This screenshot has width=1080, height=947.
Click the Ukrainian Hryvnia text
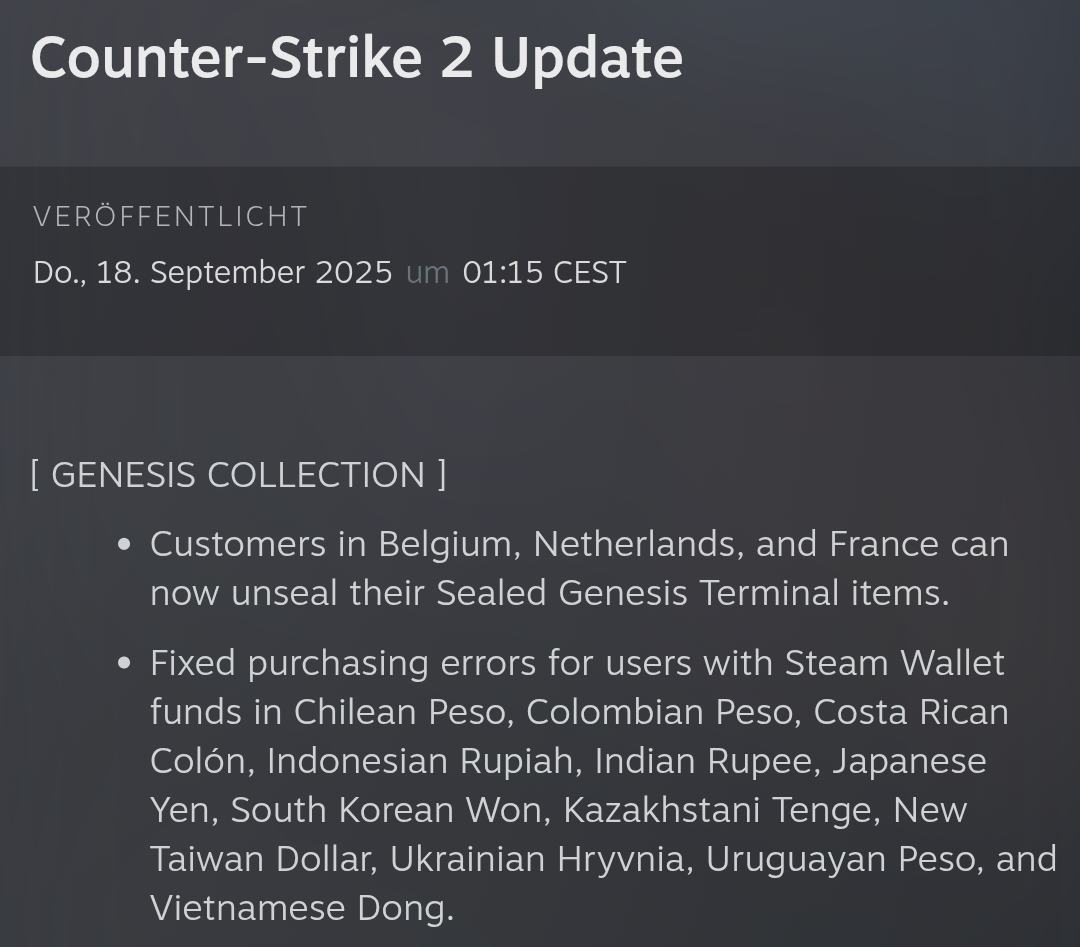coord(539,859)
